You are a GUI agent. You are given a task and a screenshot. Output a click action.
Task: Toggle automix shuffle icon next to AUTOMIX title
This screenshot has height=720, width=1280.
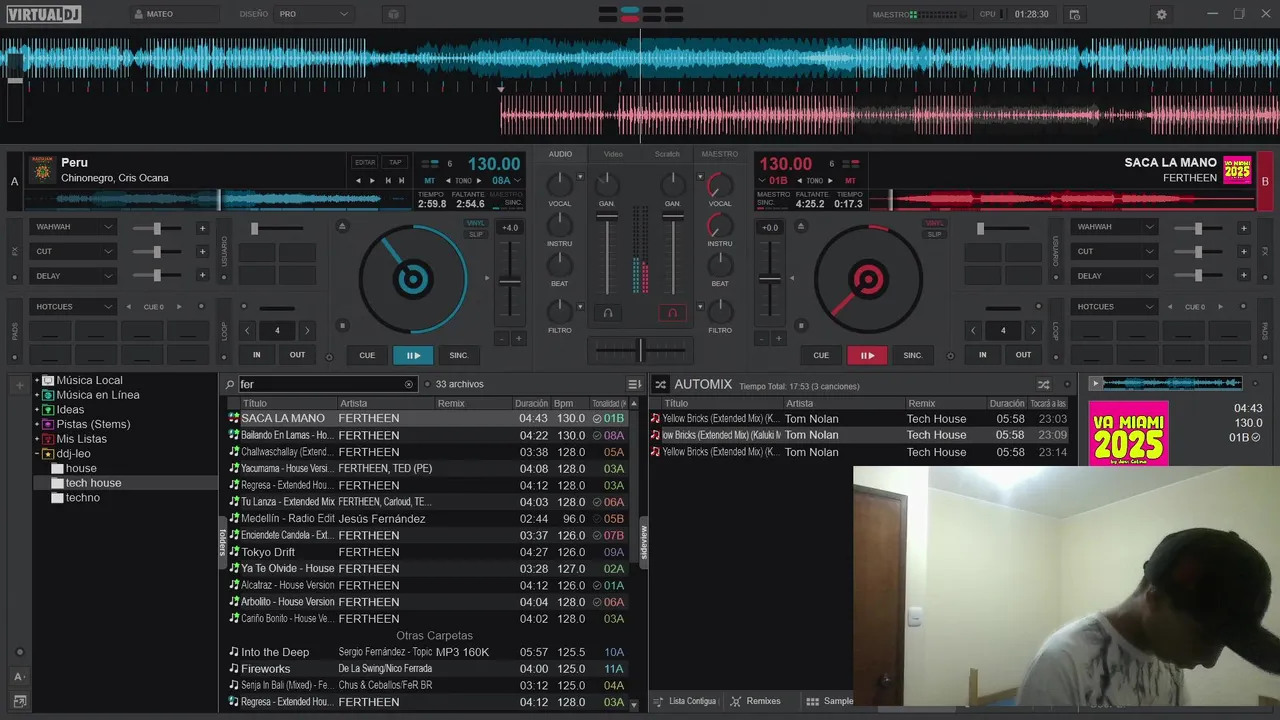660,384
